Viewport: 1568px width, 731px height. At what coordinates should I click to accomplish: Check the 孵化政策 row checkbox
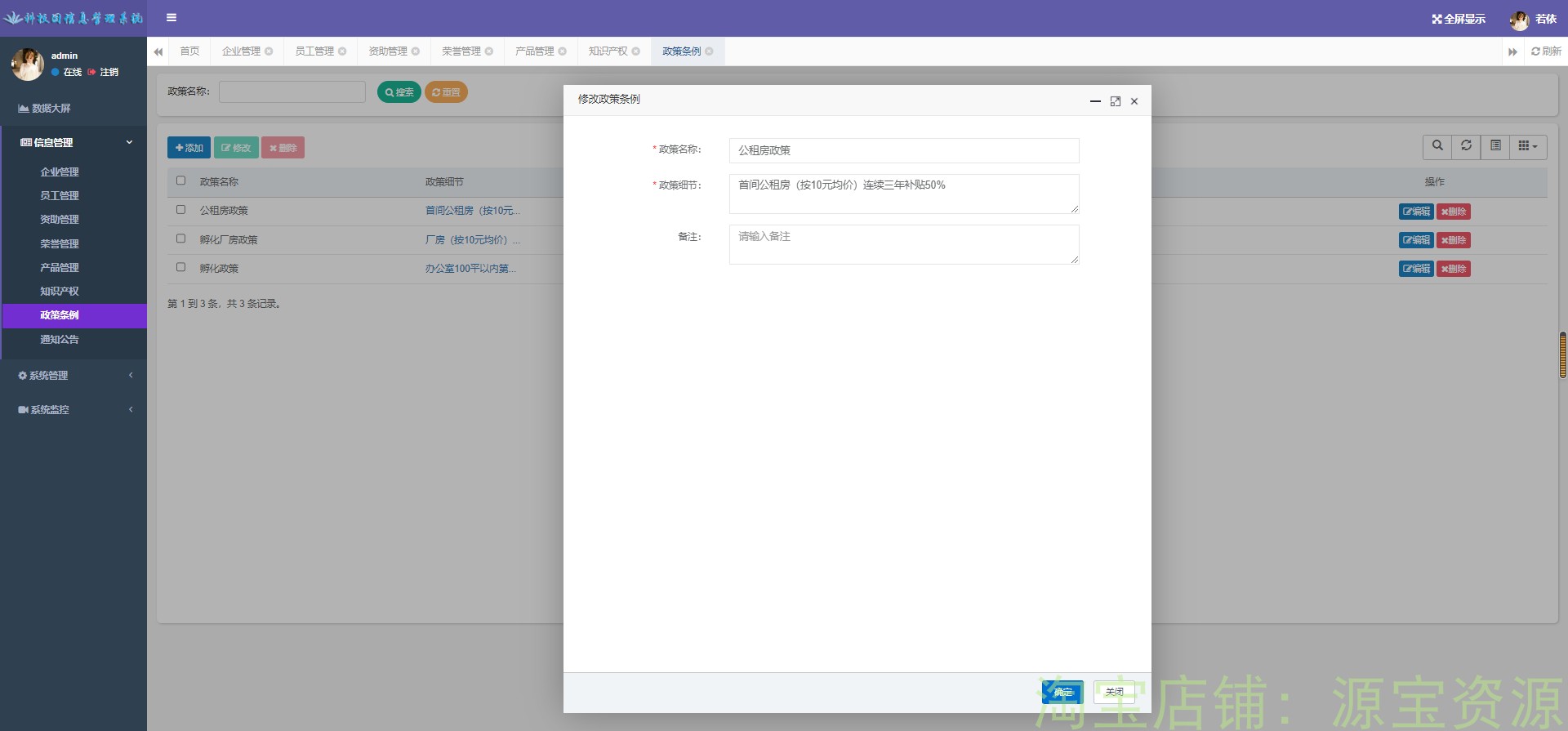tap(180, 267)
